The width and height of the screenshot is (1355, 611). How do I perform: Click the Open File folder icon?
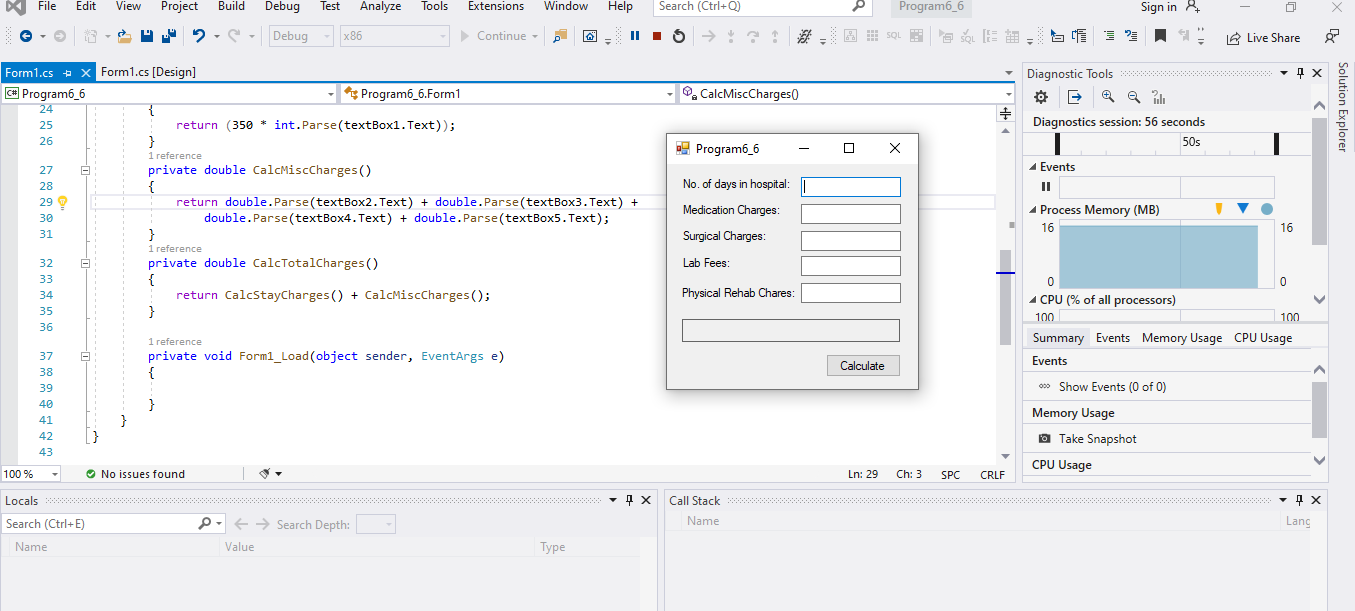click(125, 36)
